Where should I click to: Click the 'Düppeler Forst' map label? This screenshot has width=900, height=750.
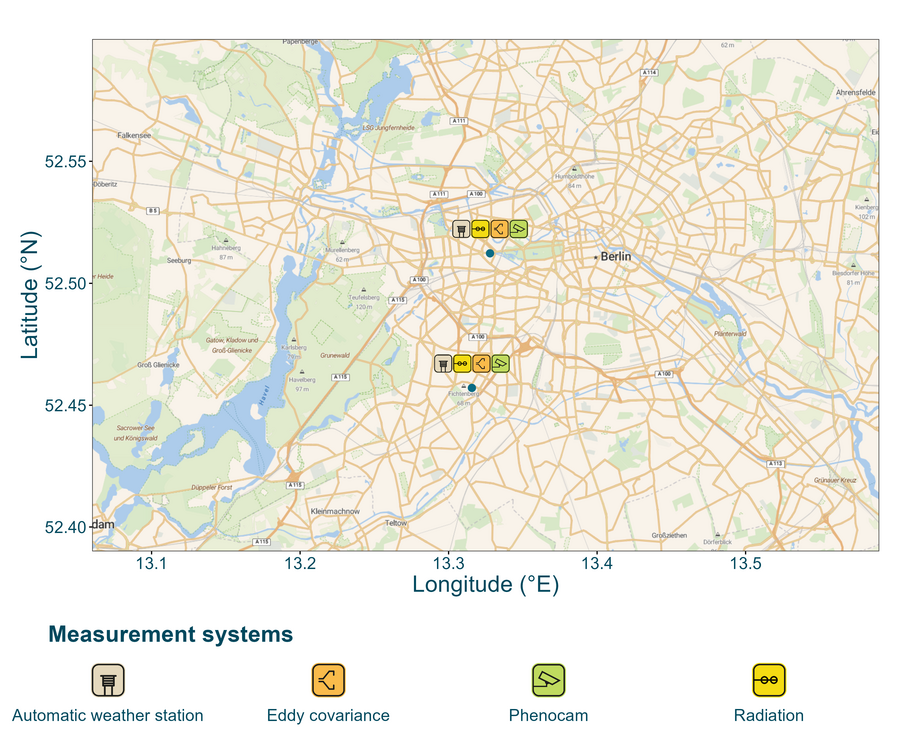click(212, 487)
